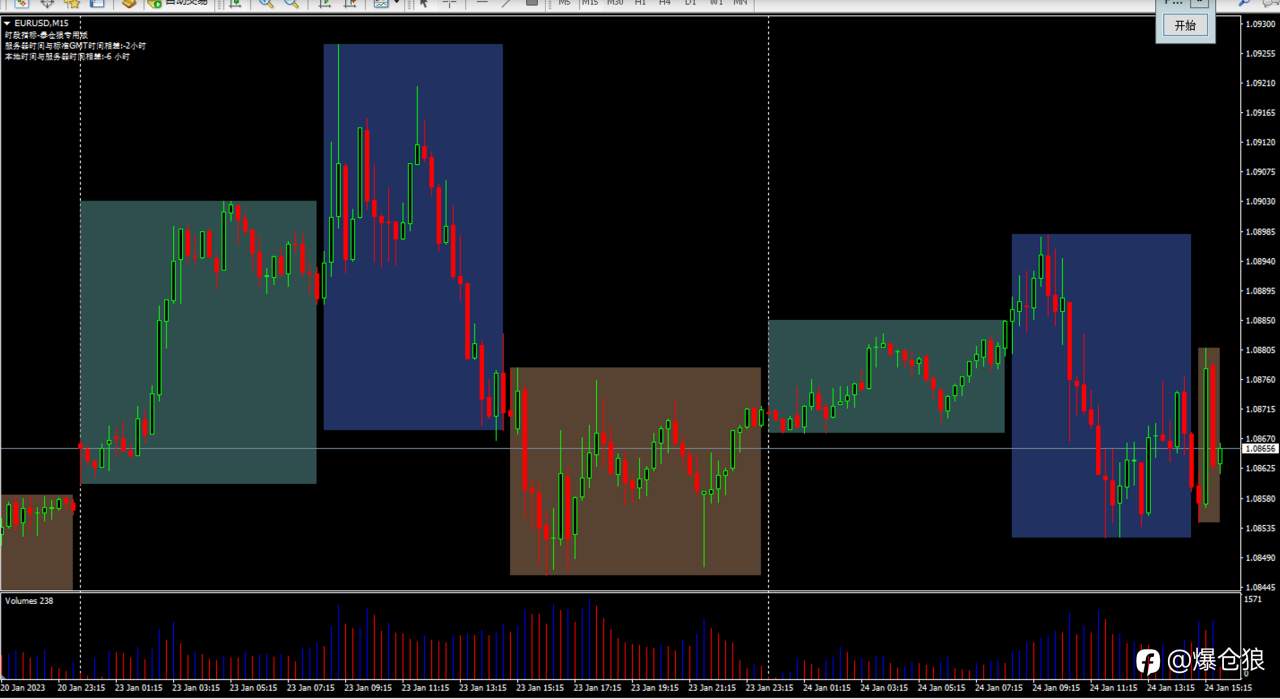The height and width of the screenshot is (699, 1280).
Task: Click the 23 Jan 17:15 time label
Action: [598, 688]
